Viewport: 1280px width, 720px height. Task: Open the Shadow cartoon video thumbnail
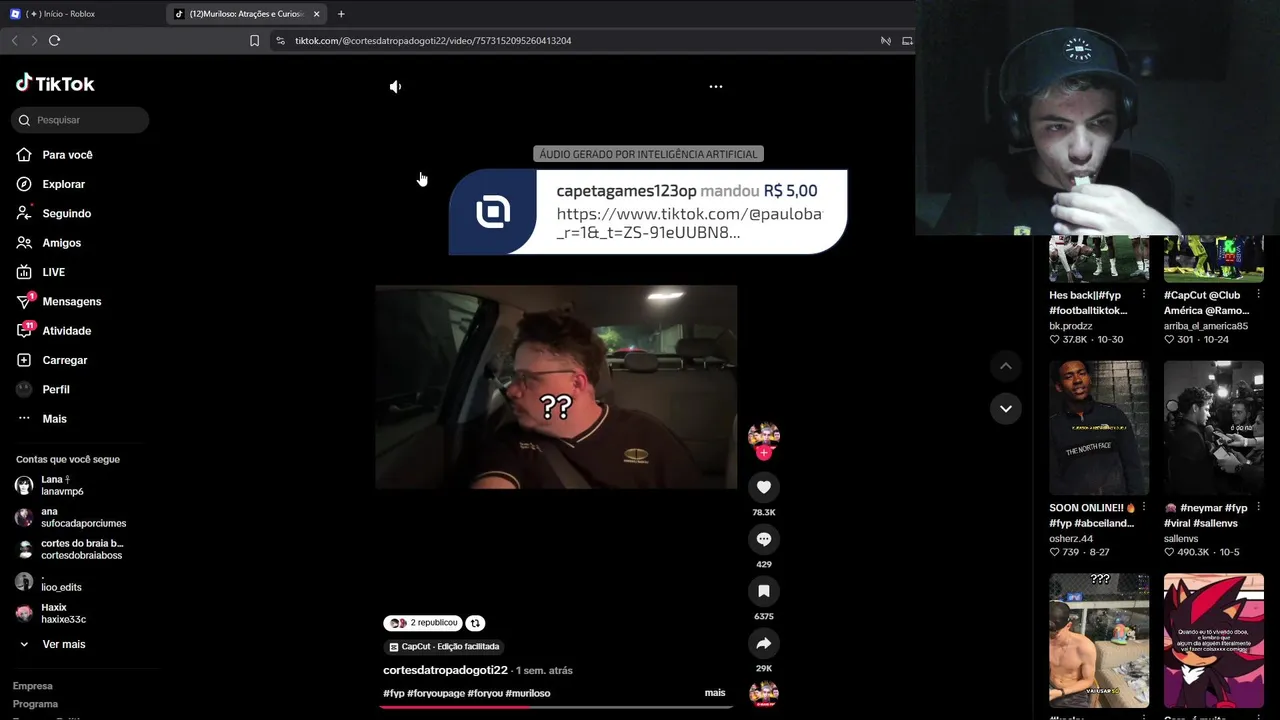[x=1214, y=640]
